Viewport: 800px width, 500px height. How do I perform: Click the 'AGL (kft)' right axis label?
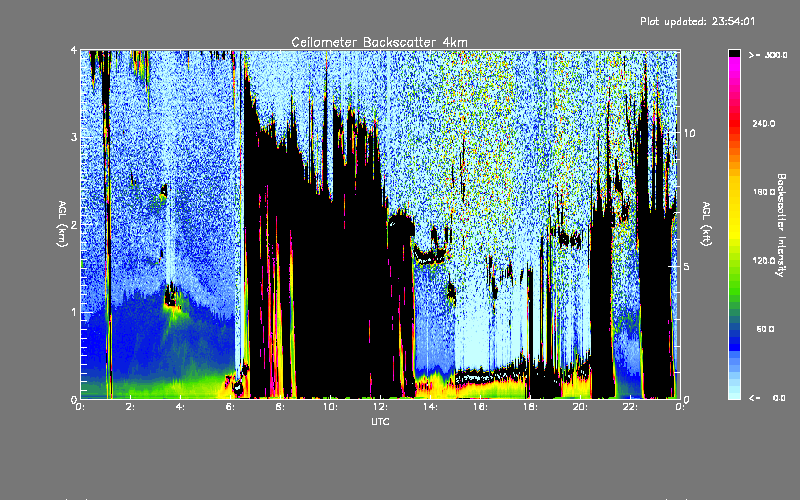[706, 224]
